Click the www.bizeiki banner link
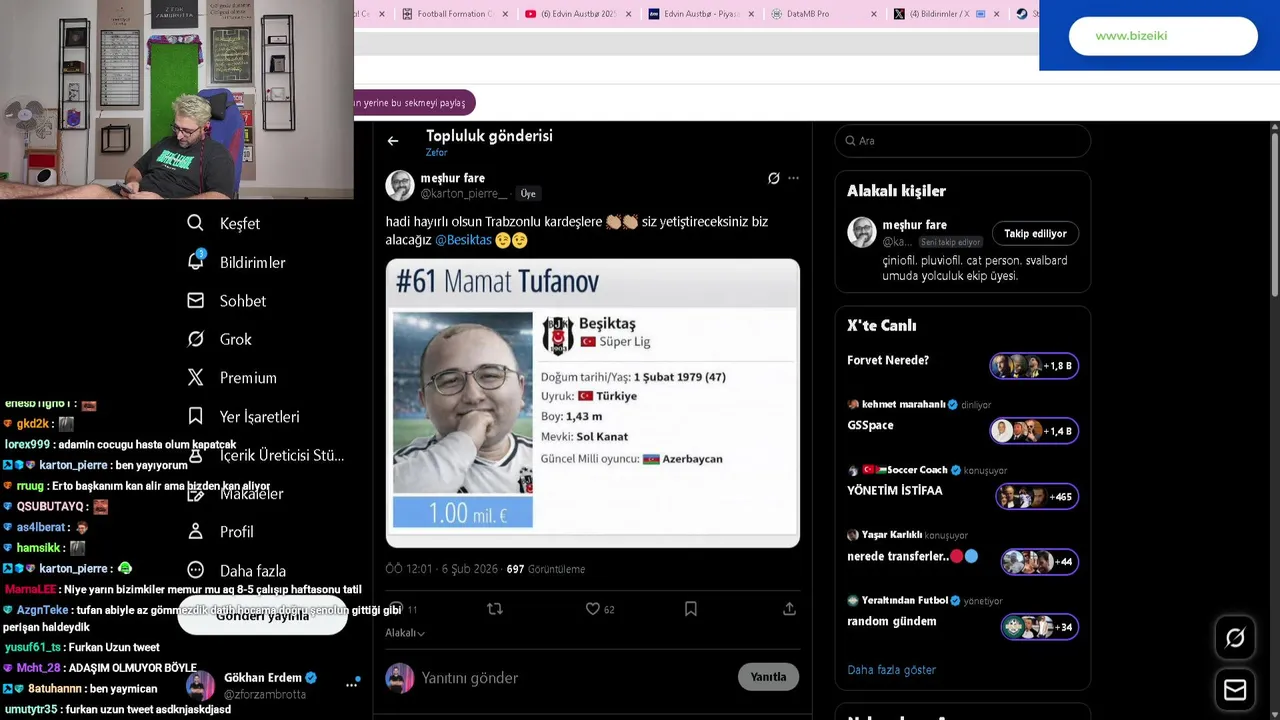Screen dimensions: 1280x720 1163,36
